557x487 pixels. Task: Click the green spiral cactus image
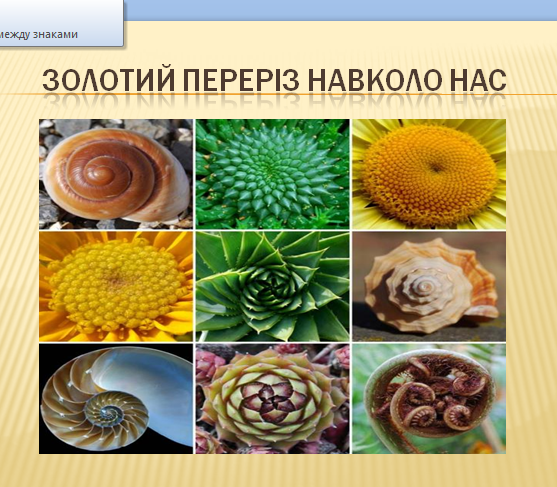coord(272,174)
